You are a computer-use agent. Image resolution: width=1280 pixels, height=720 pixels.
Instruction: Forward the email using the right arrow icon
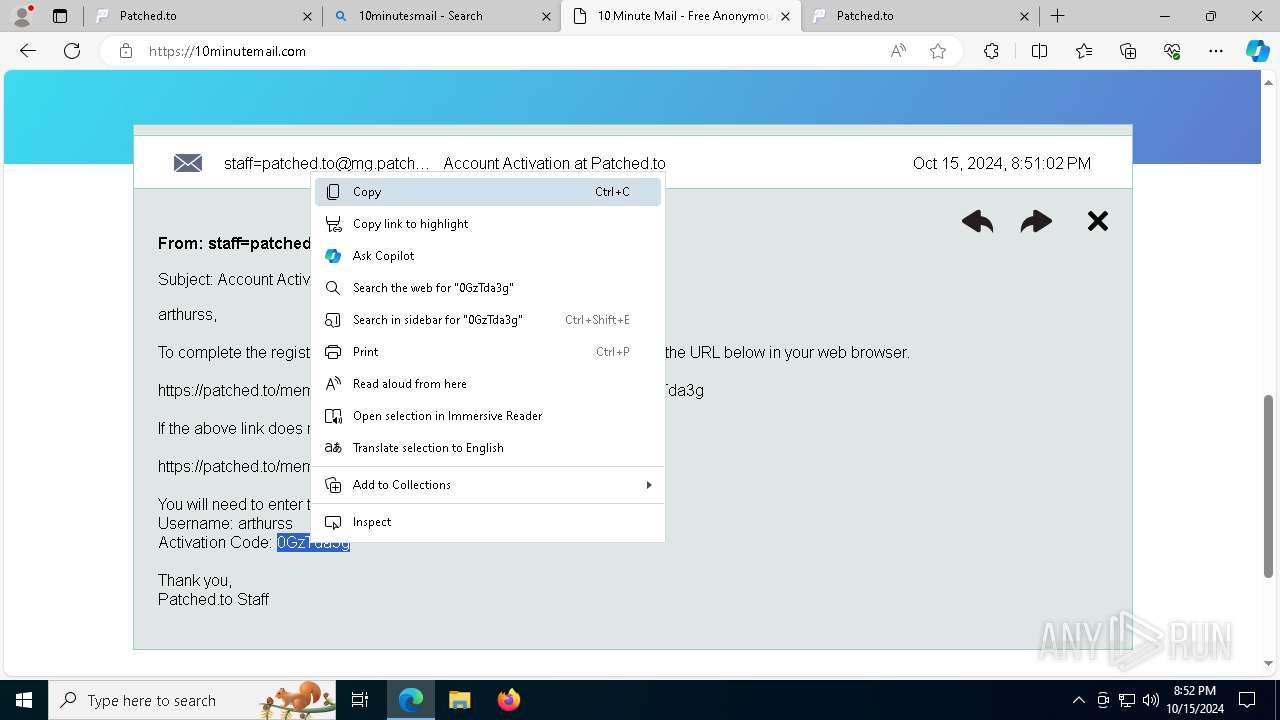point(1036,221)
